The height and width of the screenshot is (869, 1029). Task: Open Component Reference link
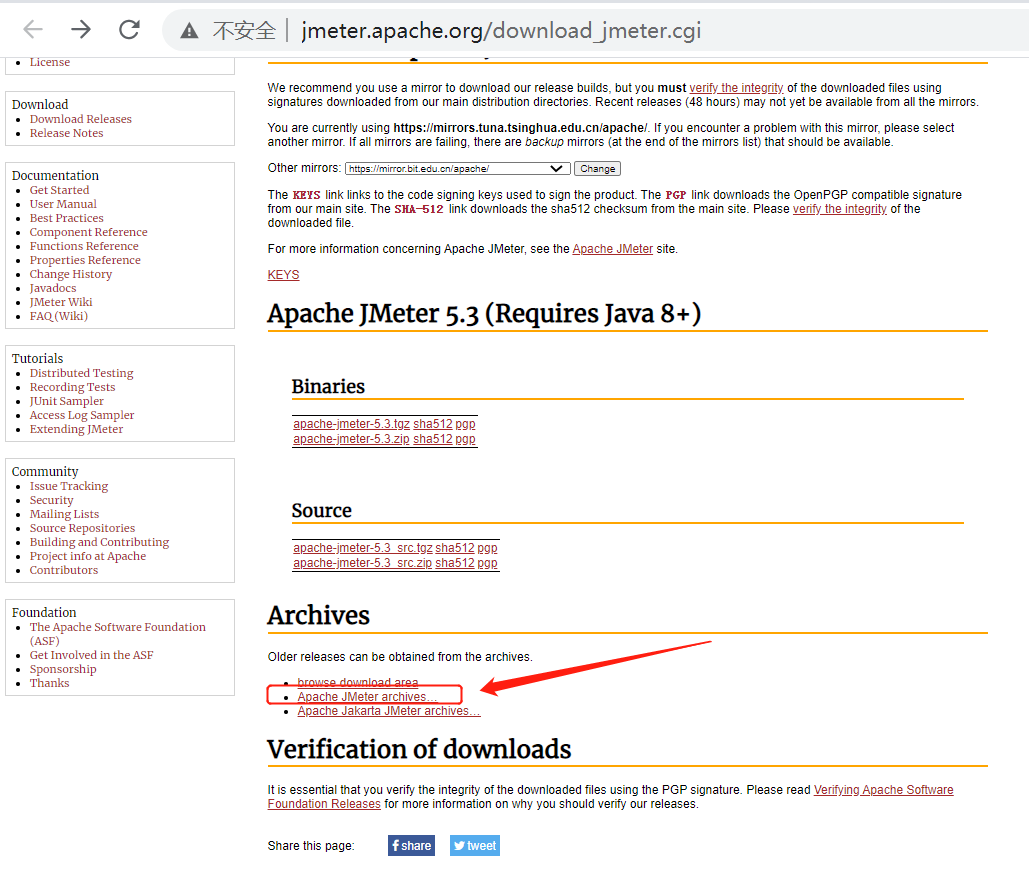coord(89,232)
